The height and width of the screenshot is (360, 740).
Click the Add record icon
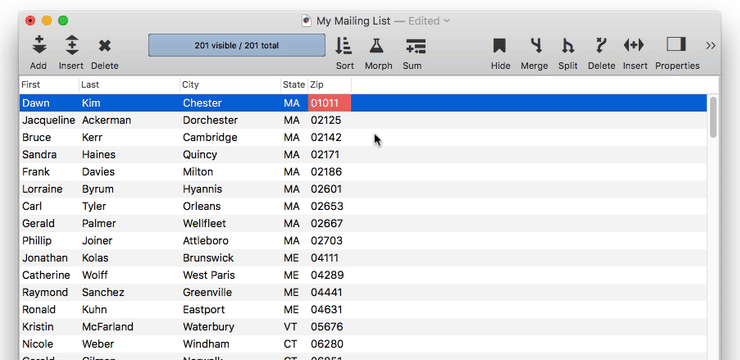(x=39, y=45)
